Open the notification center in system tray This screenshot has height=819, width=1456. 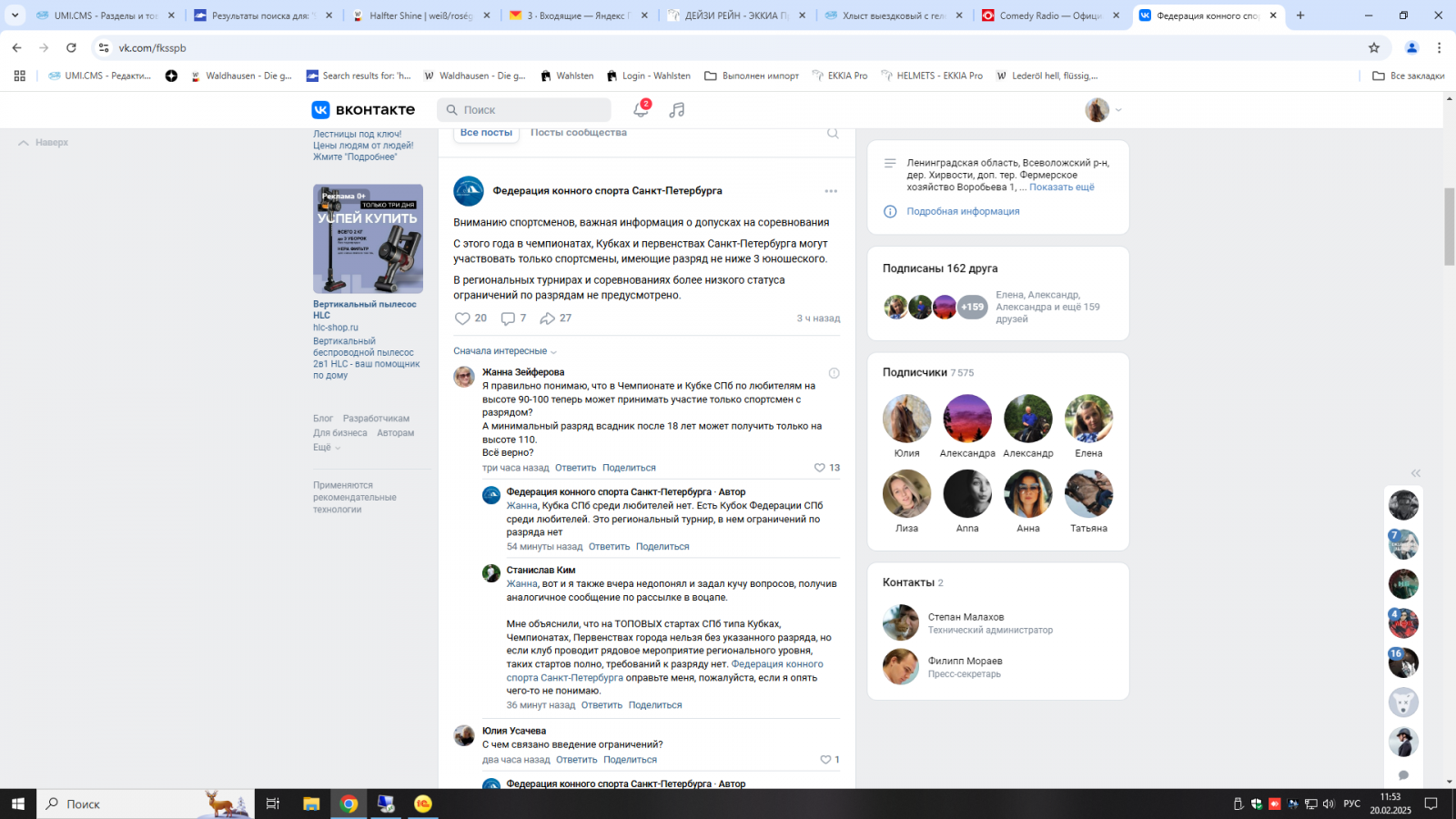point(1431,804)
